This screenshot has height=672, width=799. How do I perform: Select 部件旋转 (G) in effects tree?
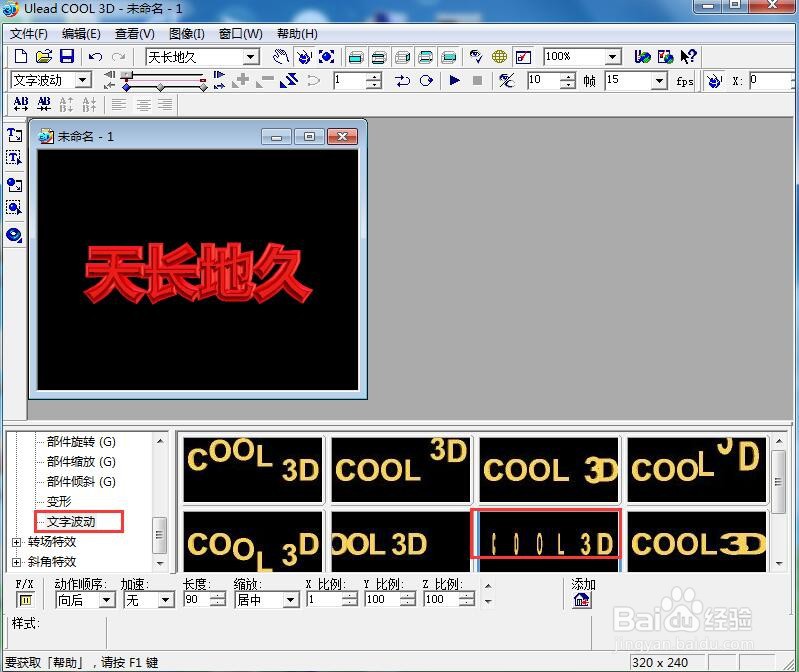pyautogui.click(x=81, y=442)
